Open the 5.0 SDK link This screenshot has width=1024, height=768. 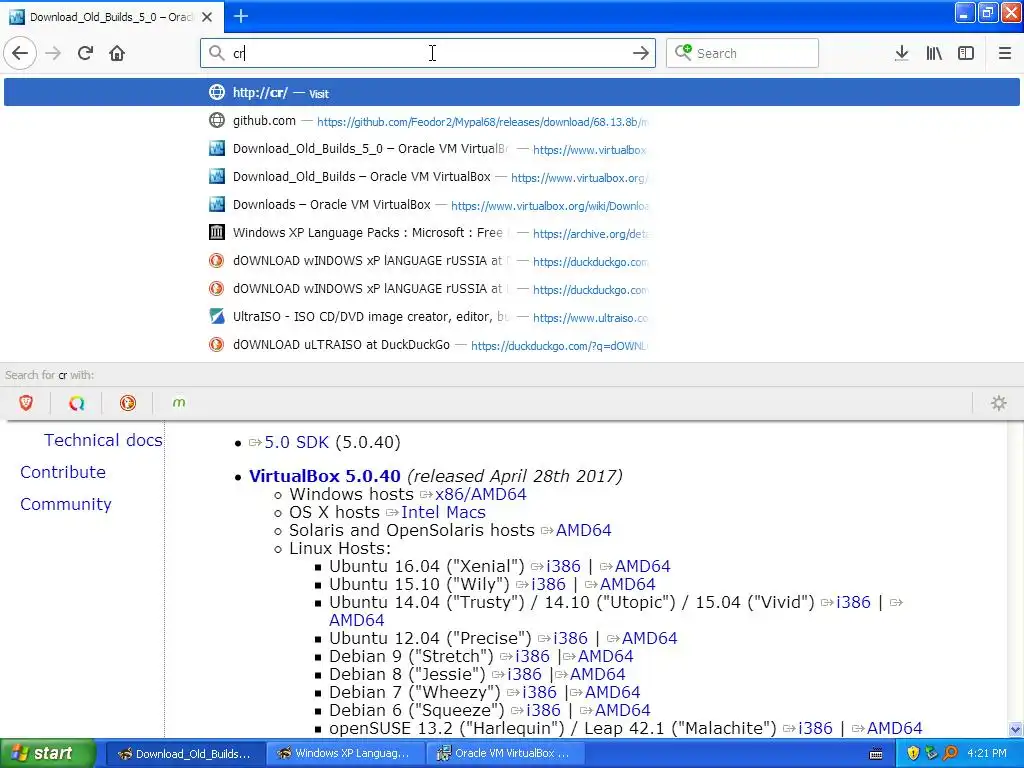[296, 442]
